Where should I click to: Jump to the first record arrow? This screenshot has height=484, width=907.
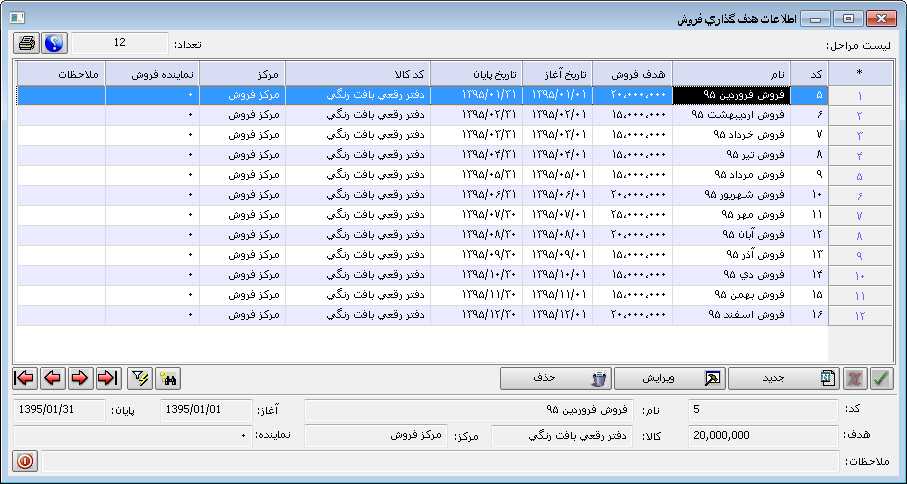click(24, 378)
